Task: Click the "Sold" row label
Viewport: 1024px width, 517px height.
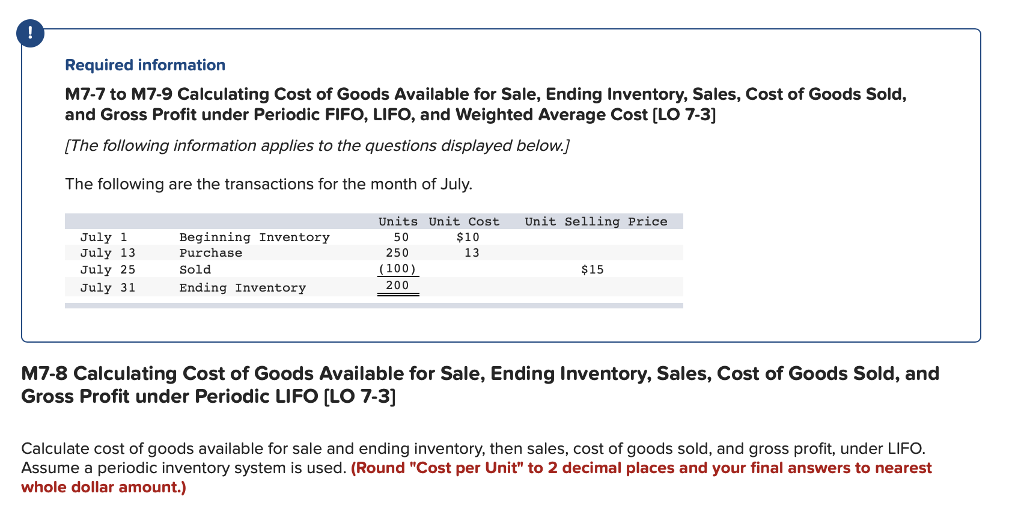Action: (195, 270)
